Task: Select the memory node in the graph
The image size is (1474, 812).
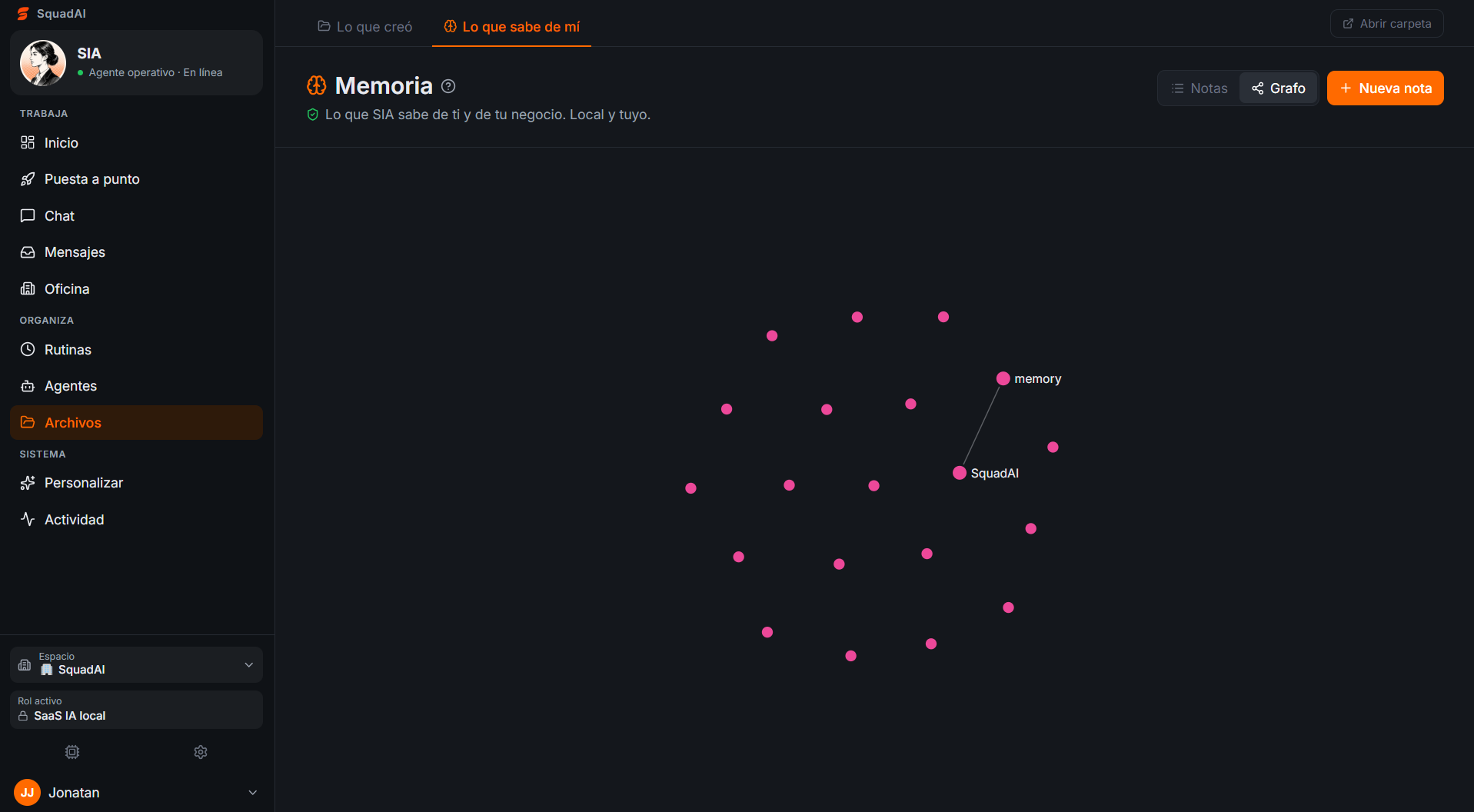Action: click(1003, 378)
